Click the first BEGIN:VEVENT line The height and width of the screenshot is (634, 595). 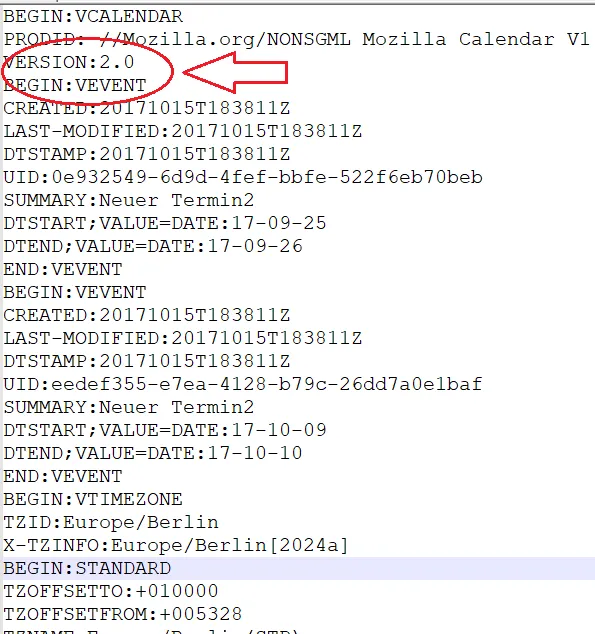click(x=75, y=85)
